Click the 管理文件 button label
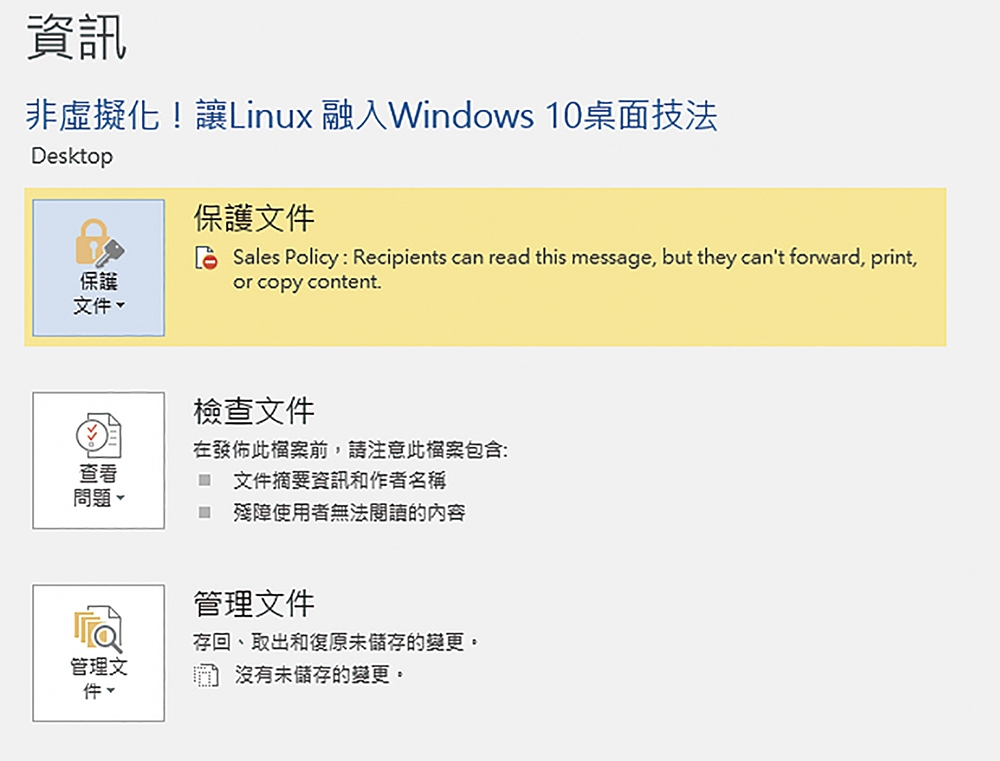The height and width of the screenshot is (761, 1000). tap(98, 679)
